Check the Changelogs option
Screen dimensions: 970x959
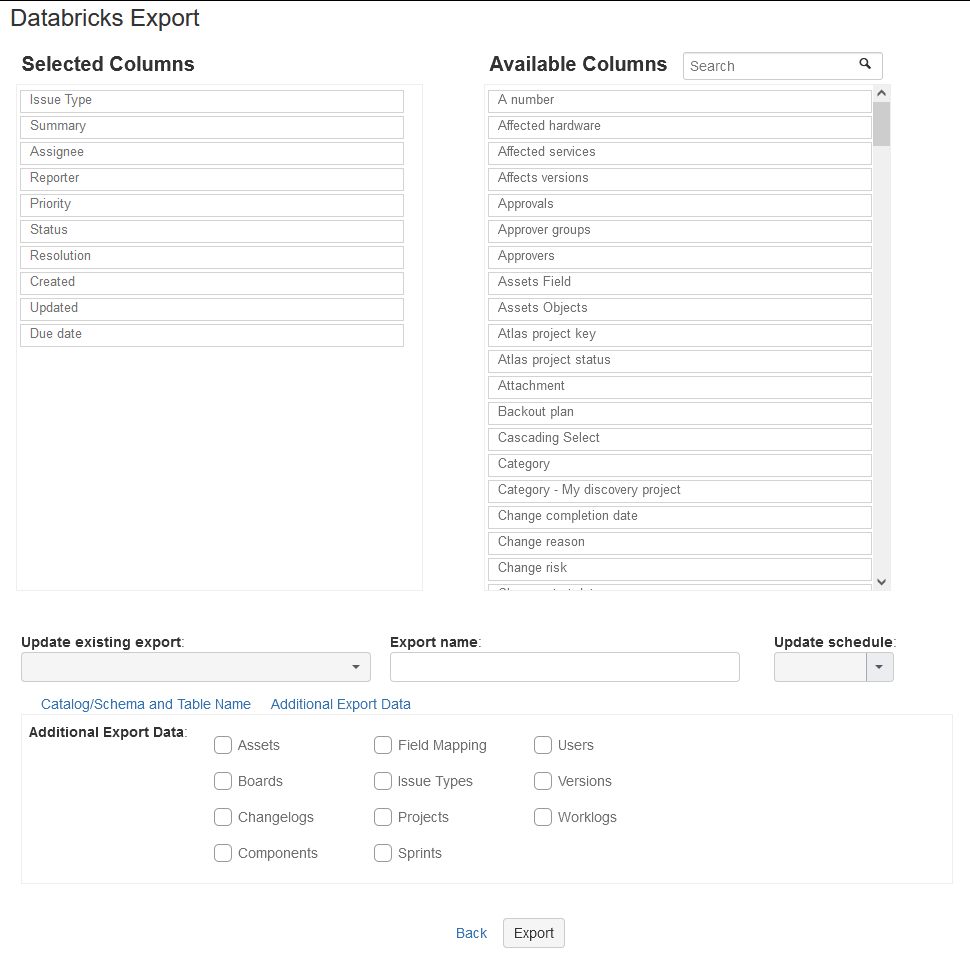(223, 817)
